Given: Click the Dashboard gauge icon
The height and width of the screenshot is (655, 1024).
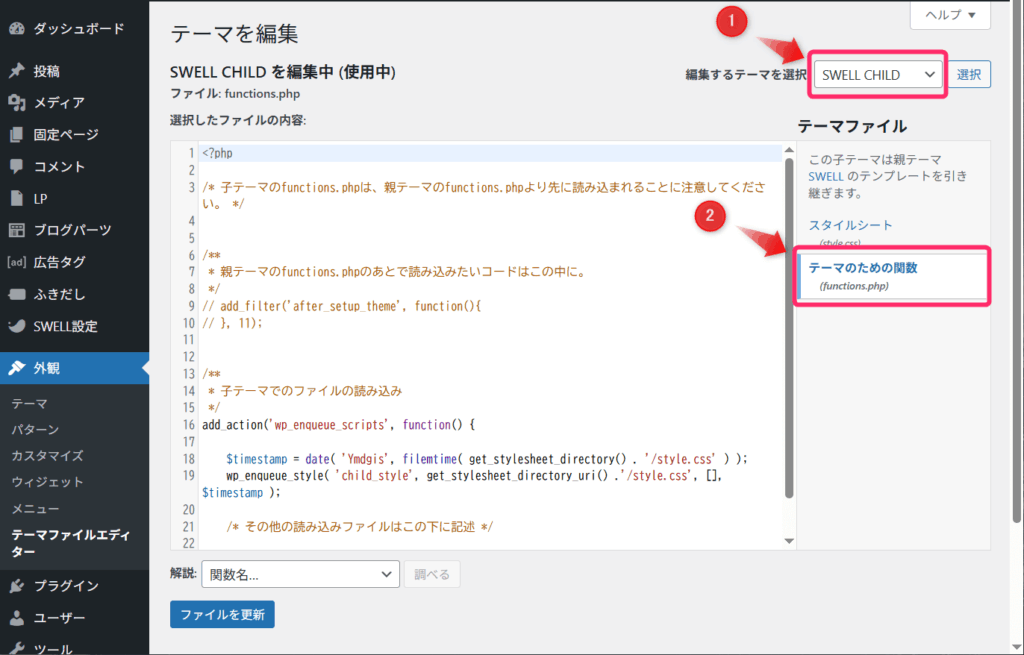Looking at the screenshot, I should (x=16, y=29).
